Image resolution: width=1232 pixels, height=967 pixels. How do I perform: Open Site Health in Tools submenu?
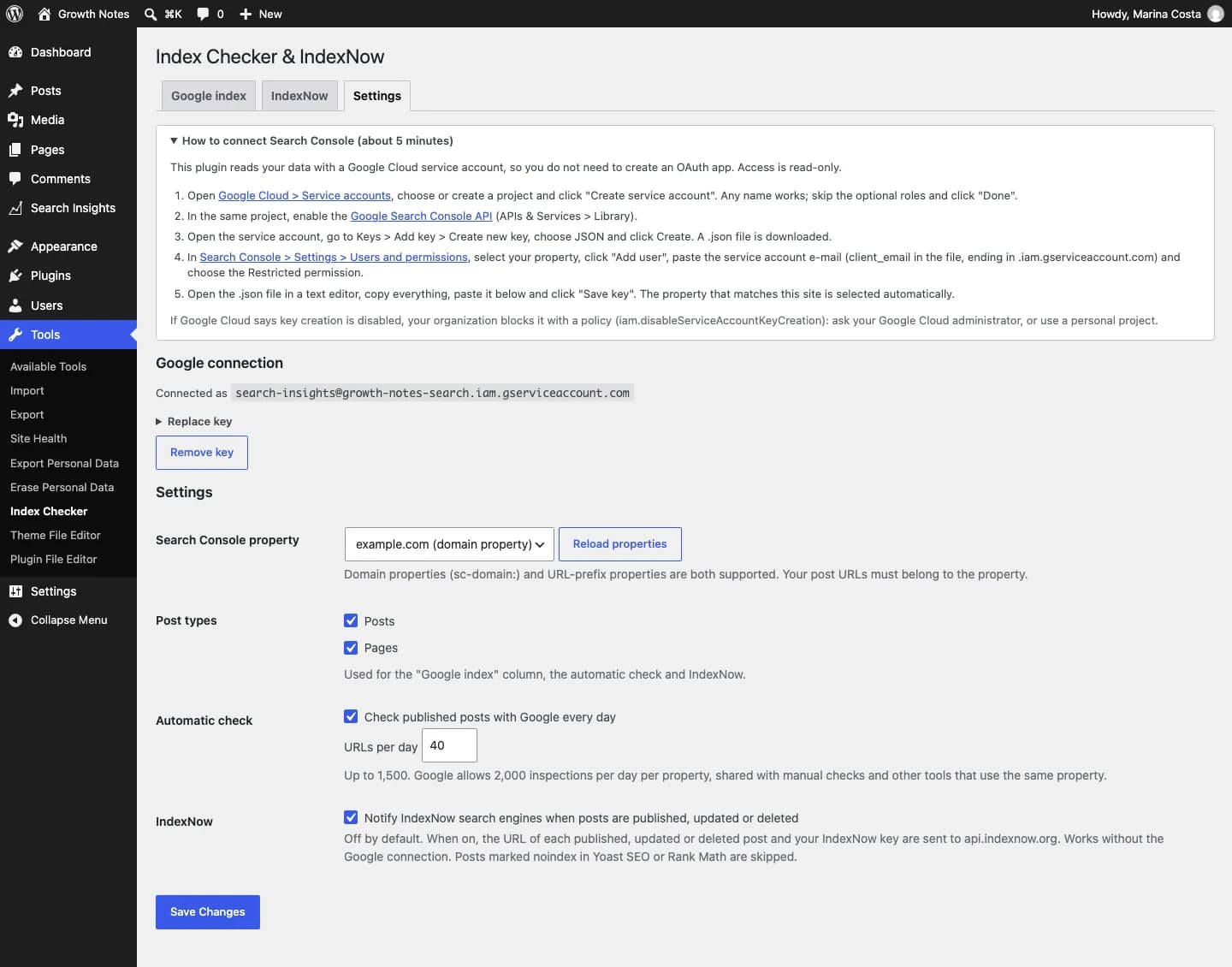[38, 438]
